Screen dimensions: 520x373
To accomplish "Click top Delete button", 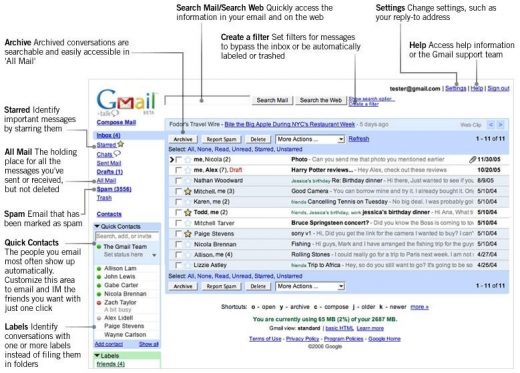I will pos(258,139).
